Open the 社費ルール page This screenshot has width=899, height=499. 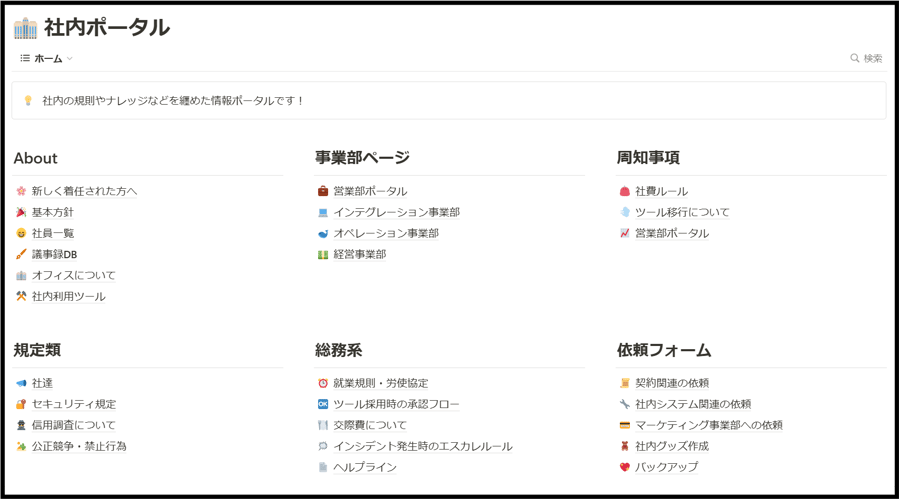tap(662, 191)
